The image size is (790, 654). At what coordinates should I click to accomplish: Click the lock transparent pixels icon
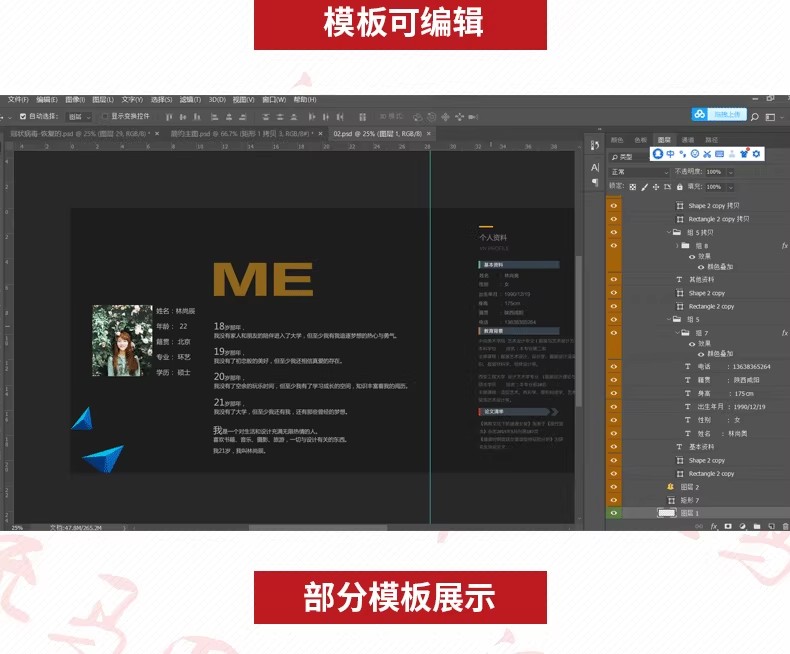click(633, 187)
